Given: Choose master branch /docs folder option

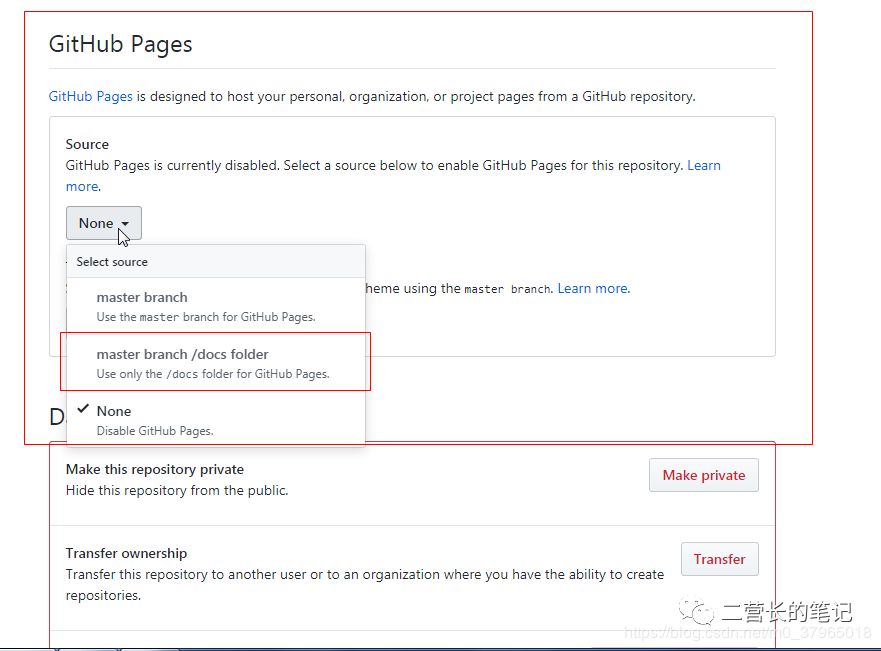Looking at the screenshot, I should (x=216, y=363).
